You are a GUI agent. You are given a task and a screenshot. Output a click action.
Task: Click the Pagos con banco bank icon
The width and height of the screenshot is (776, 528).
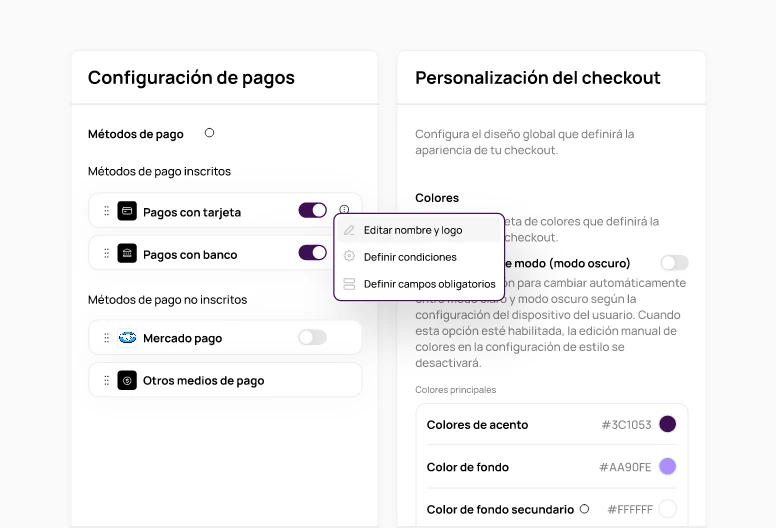click(x=127, y=253)
